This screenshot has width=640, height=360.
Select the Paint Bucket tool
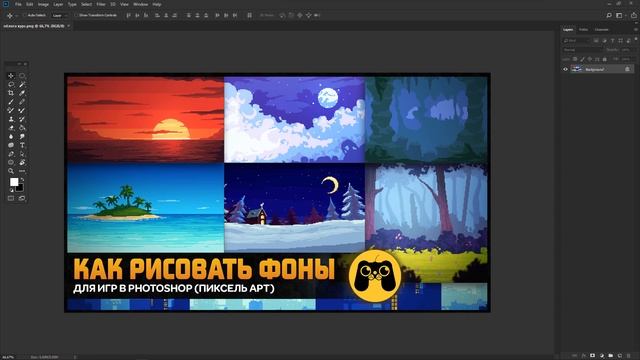tap(22, 128)
